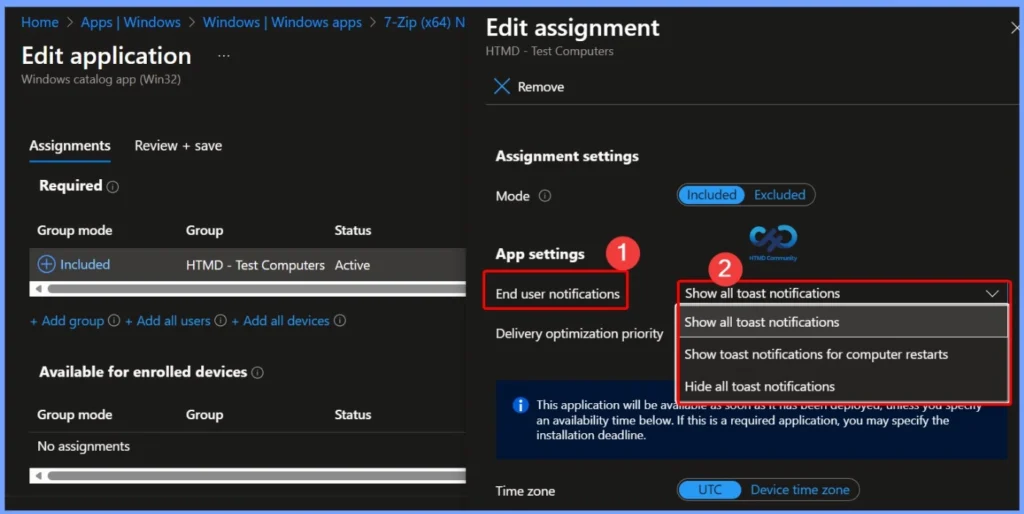Click left arrow of Required table scrollbar
This screenshot has height=514, width=1024.
[39, 289]
